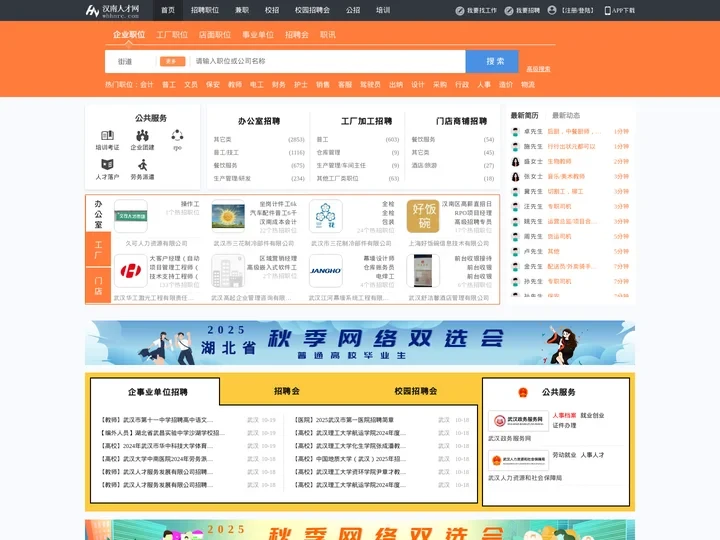Open 其它类 (2853) under 办公室招聘
Image resolution: width=720 pixels, height=540 pixels.
pyautogui.click(x=259, y=140)
